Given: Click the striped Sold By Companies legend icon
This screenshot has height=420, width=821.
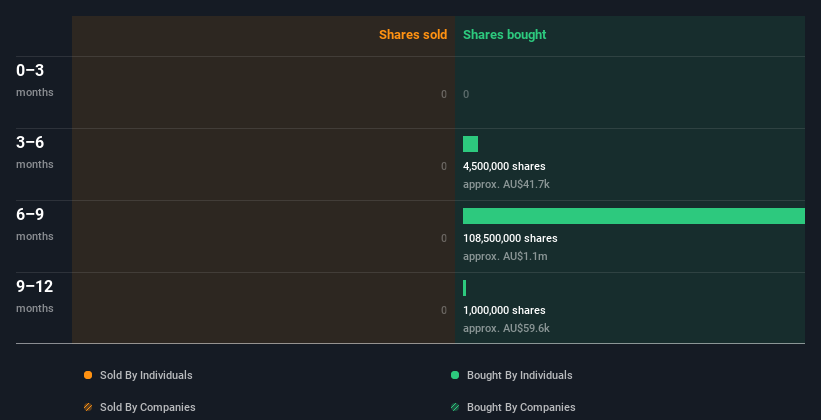Looking at the screenshot, I should click(88, 407).
